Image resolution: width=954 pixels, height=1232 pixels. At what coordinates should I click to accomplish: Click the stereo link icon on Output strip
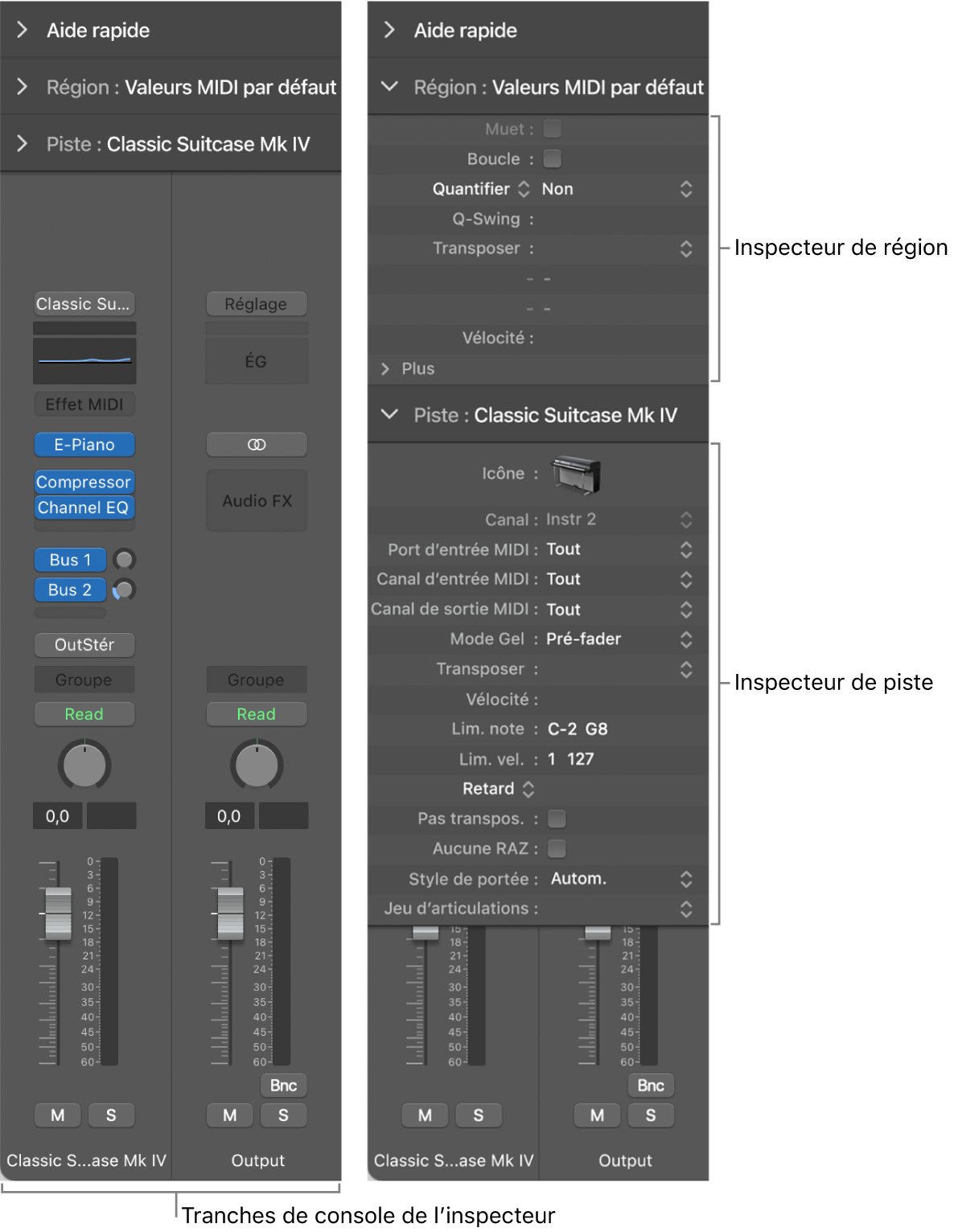(x=257, y=445)
